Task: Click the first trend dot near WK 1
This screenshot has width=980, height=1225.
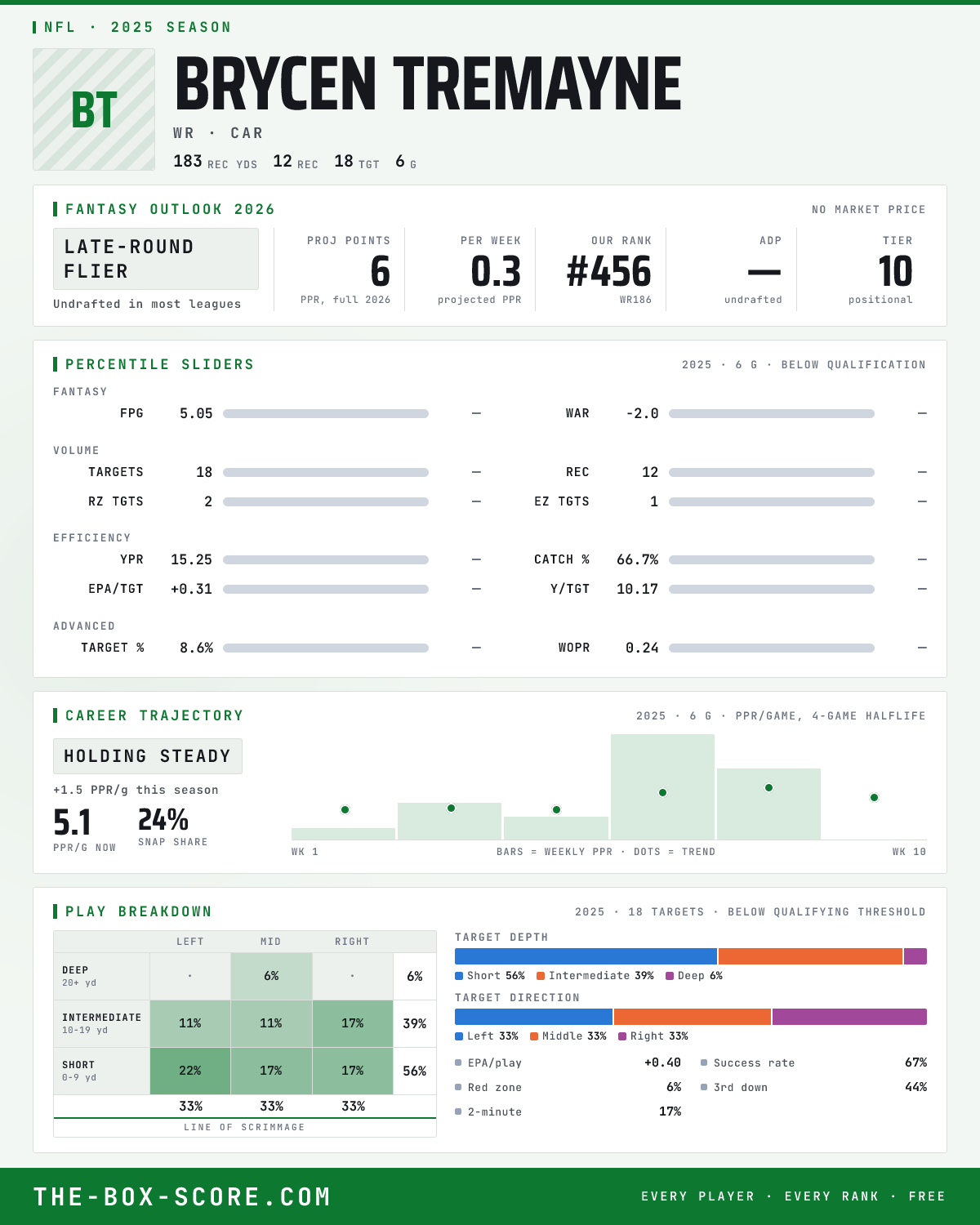Action: 345,809
